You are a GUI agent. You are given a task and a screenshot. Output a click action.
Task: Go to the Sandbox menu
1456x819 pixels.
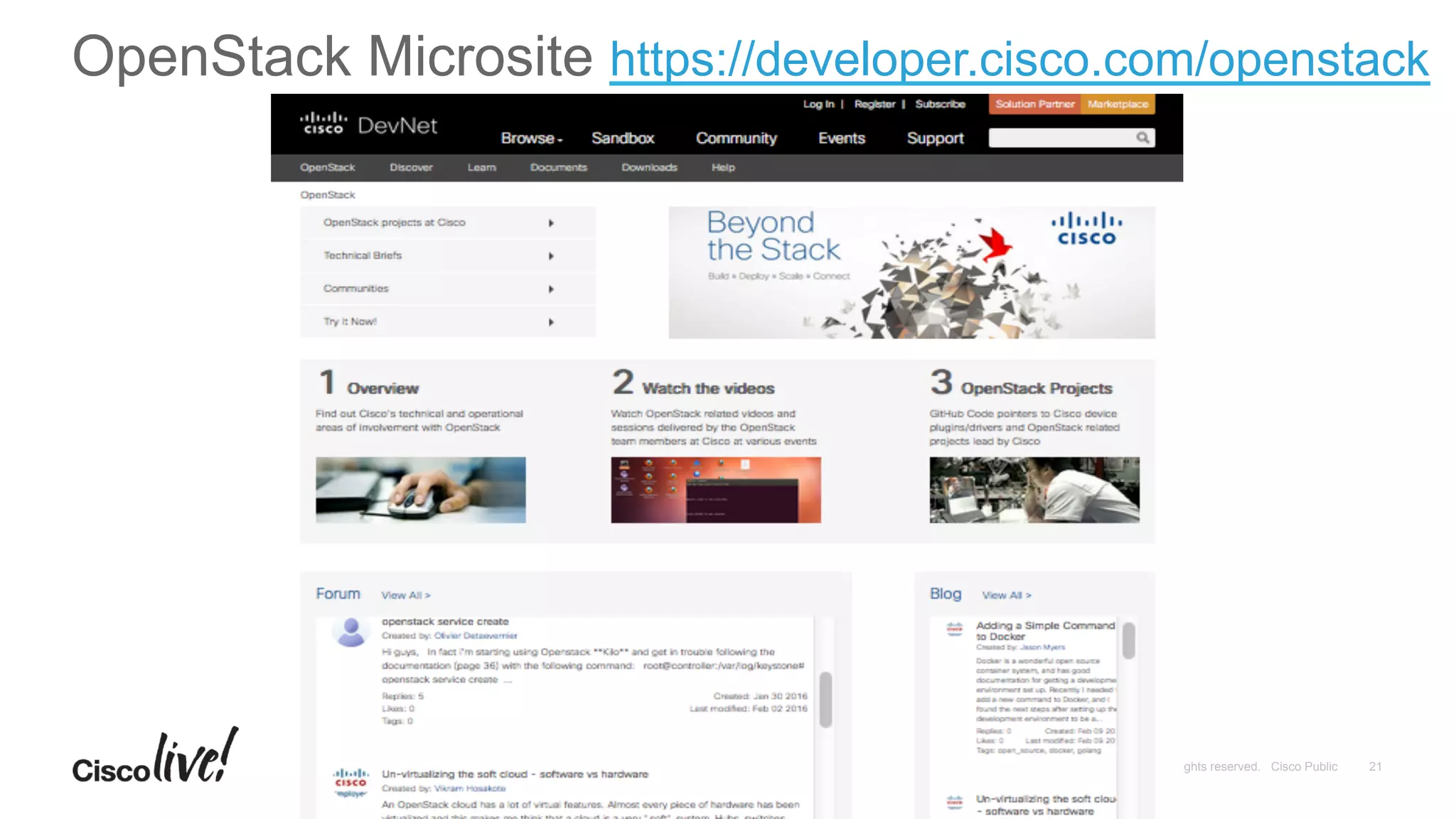tap(623, 139)
